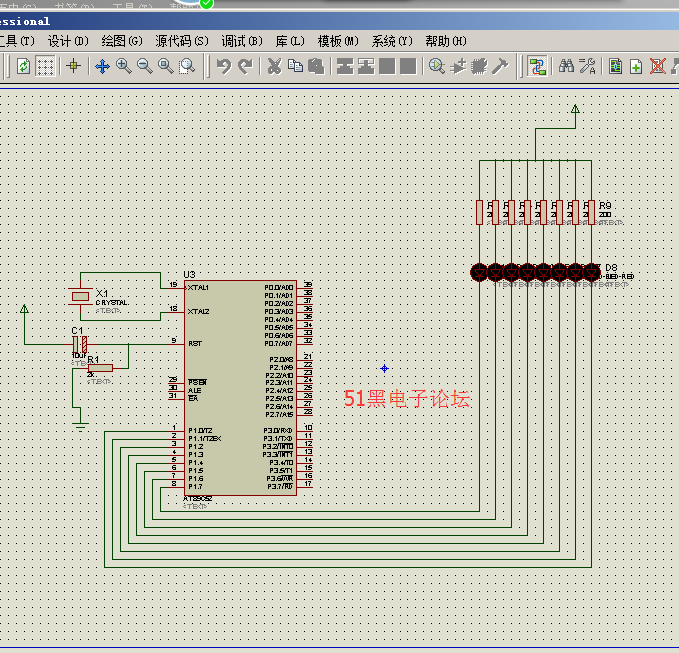Open the Design Explorer icon
This screenshot has height=653, width=679.
click(x=615, y=66)
